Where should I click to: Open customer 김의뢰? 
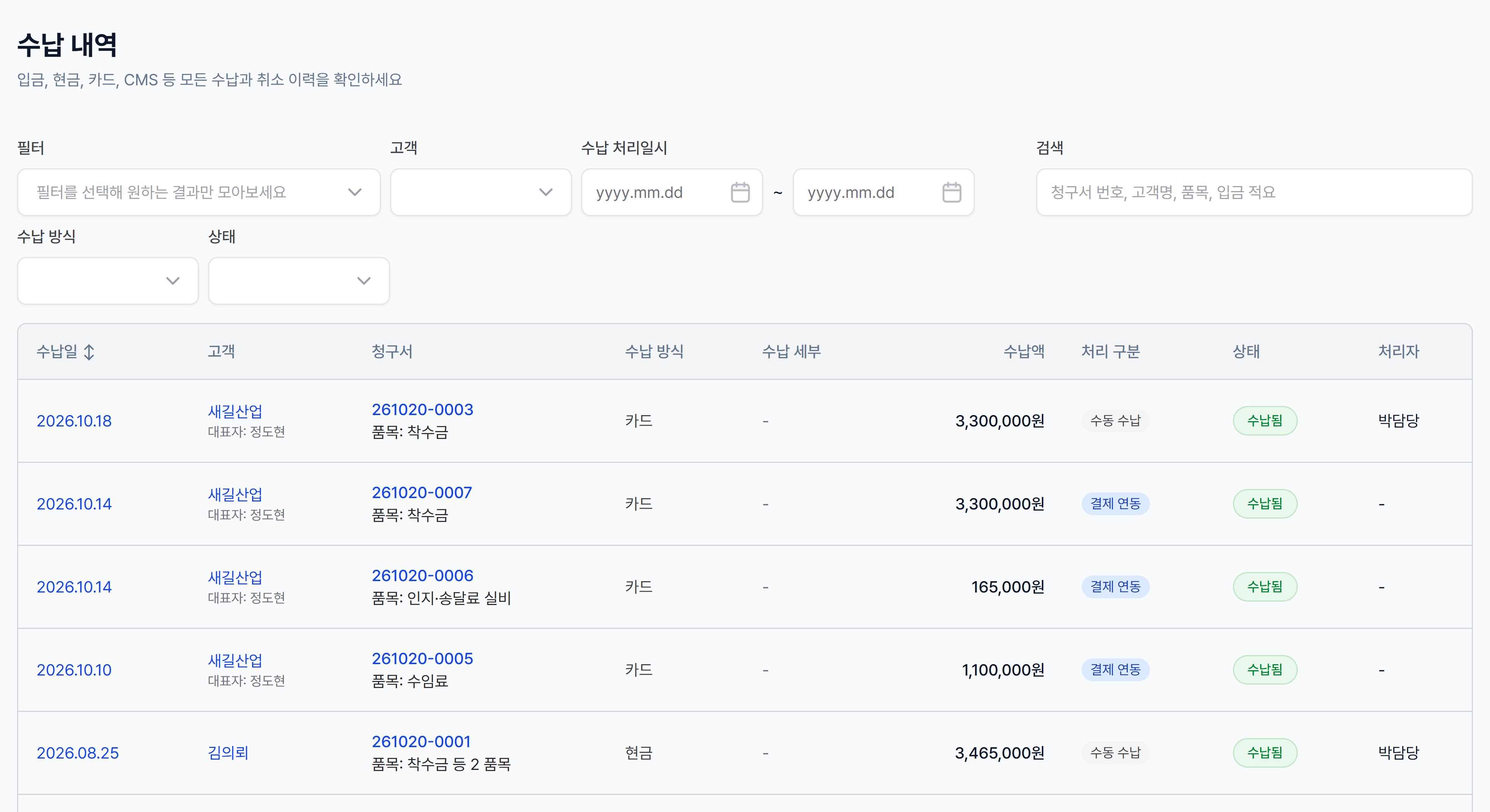(x=228, y=753)
